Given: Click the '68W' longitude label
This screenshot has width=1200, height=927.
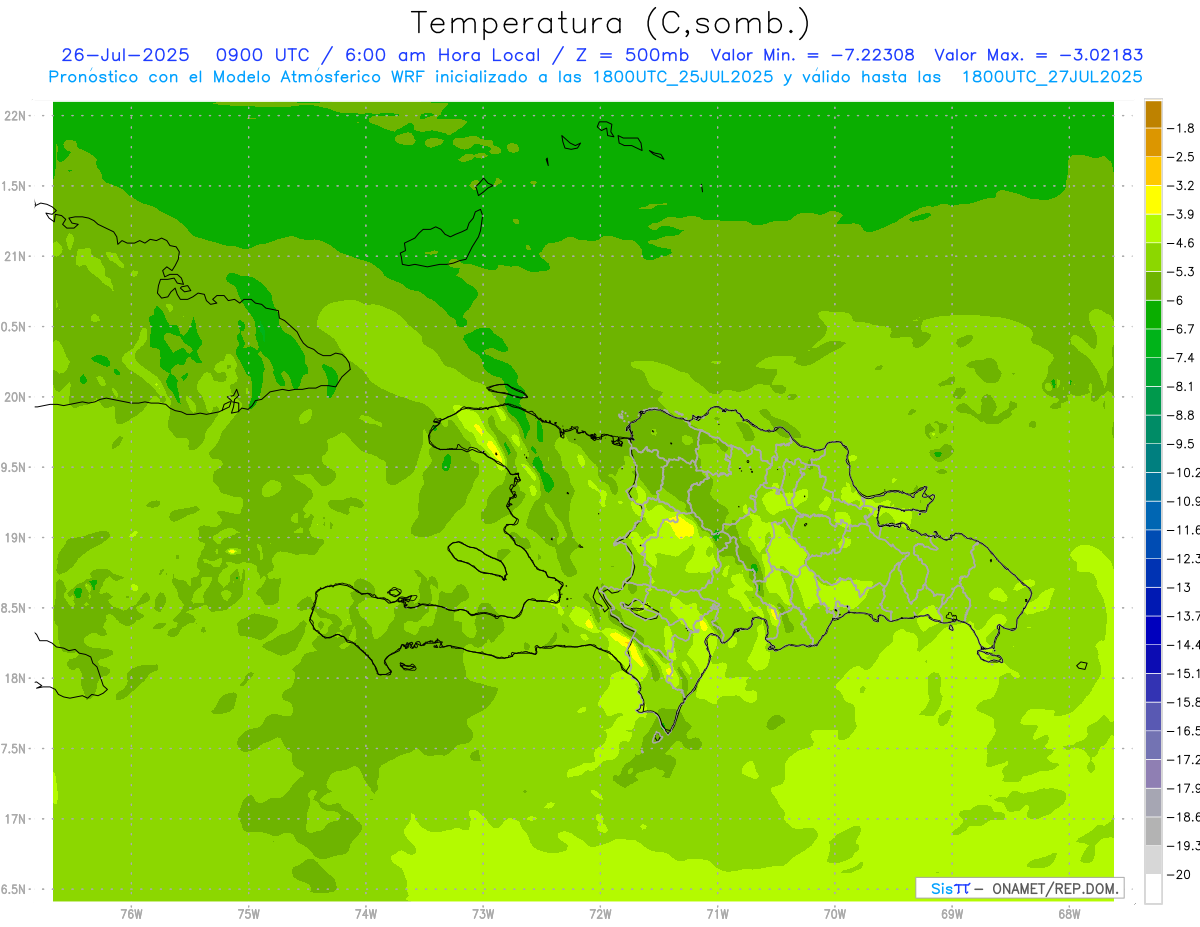Looking at the screenshot, I should [x=1069, y=913].
